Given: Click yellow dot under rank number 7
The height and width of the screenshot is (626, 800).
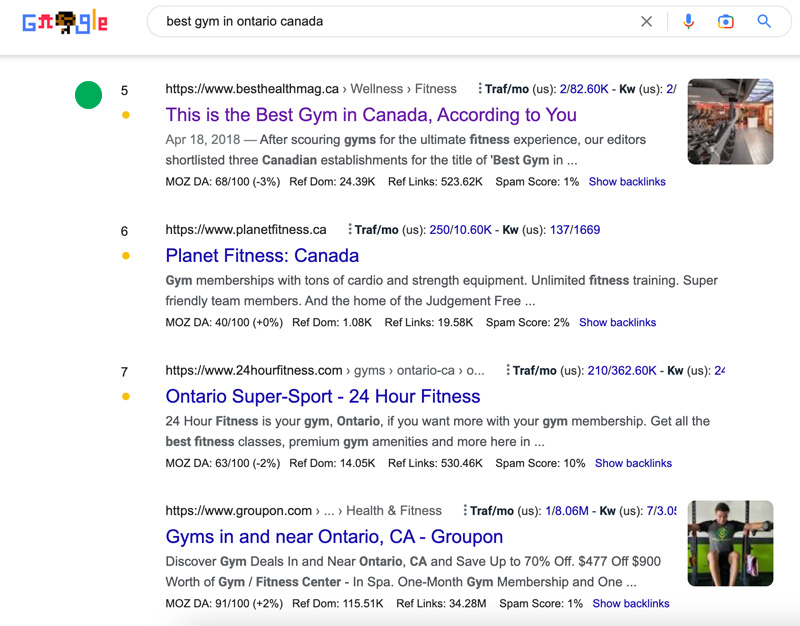Looking at the screenshot, I should pos(126,396).
